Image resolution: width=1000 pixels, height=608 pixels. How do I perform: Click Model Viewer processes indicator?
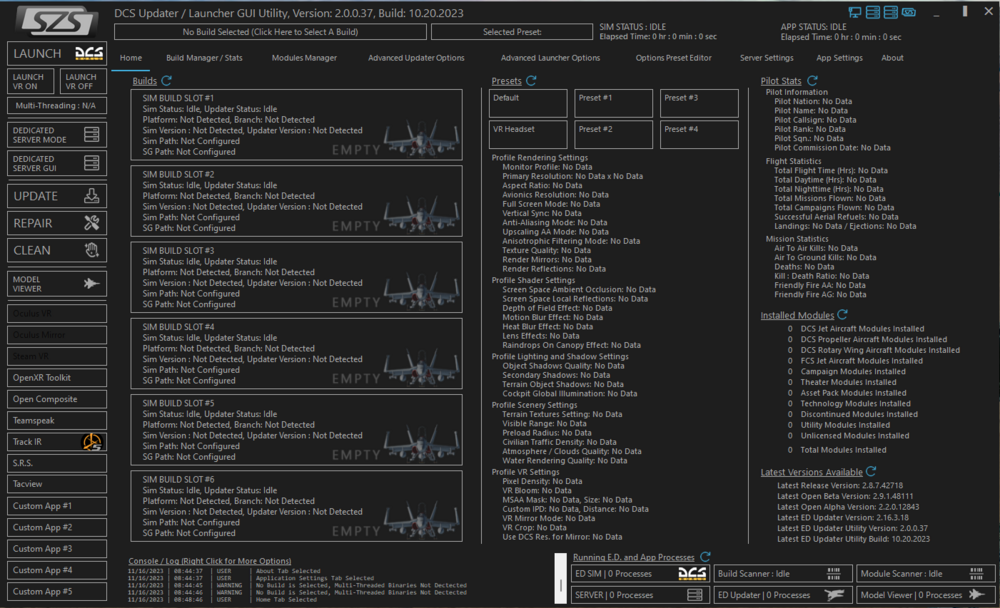[x=925, y=595]
